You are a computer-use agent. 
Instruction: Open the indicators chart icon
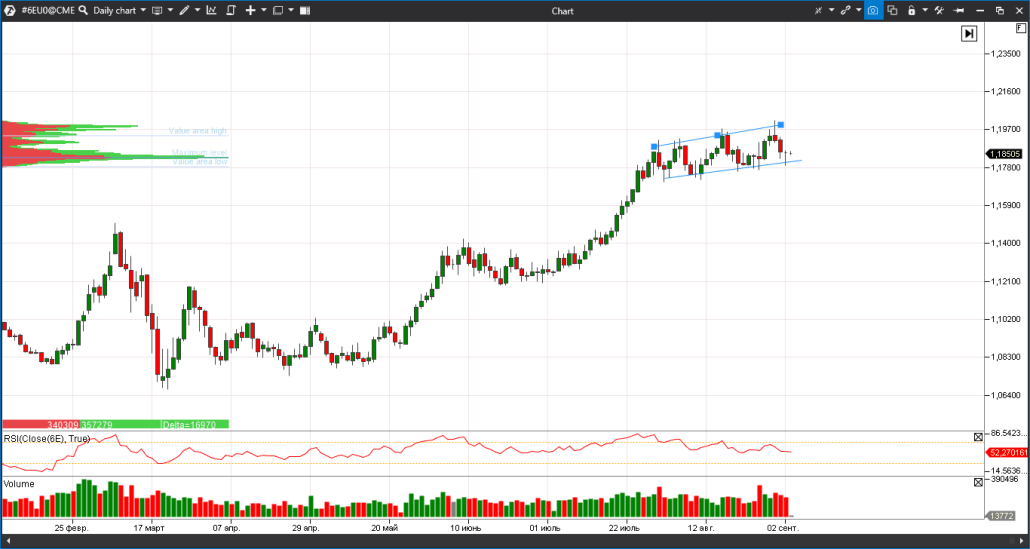211,11
